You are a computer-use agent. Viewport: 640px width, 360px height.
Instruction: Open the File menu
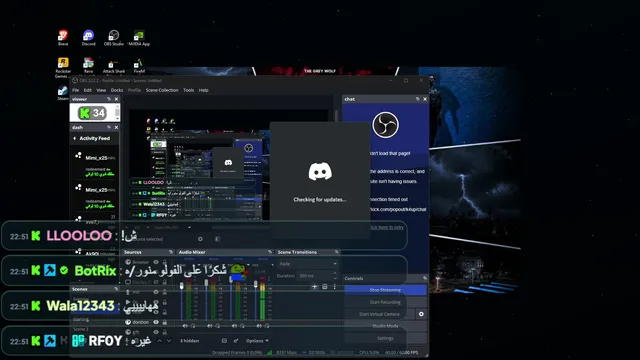click(x=76, y=90)
